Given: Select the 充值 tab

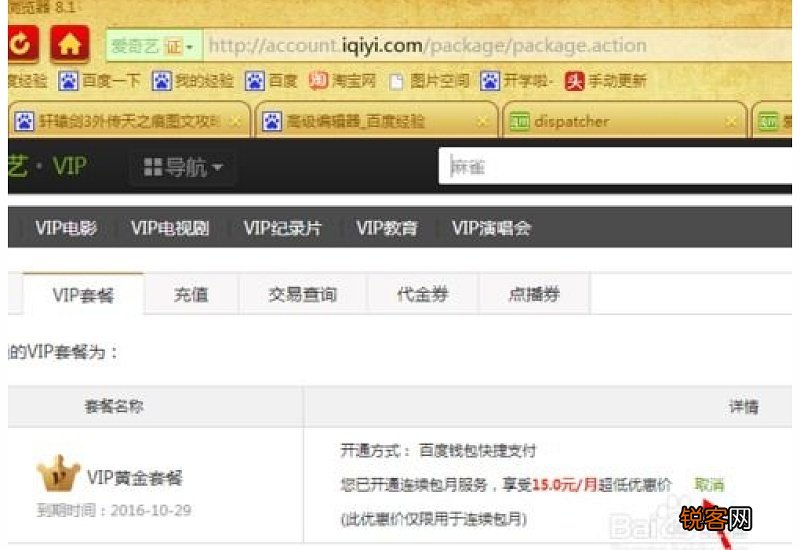Looking at the screenshot, I should click(x=191, y=294).
